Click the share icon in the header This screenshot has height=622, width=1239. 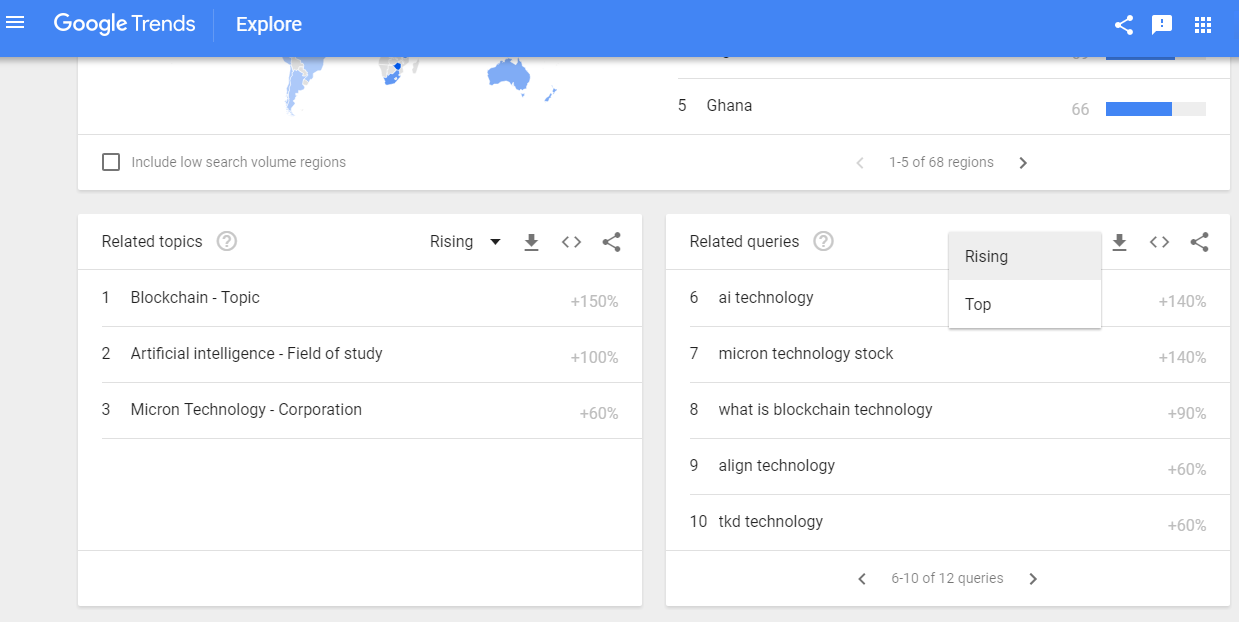(x=1124, y=25)
